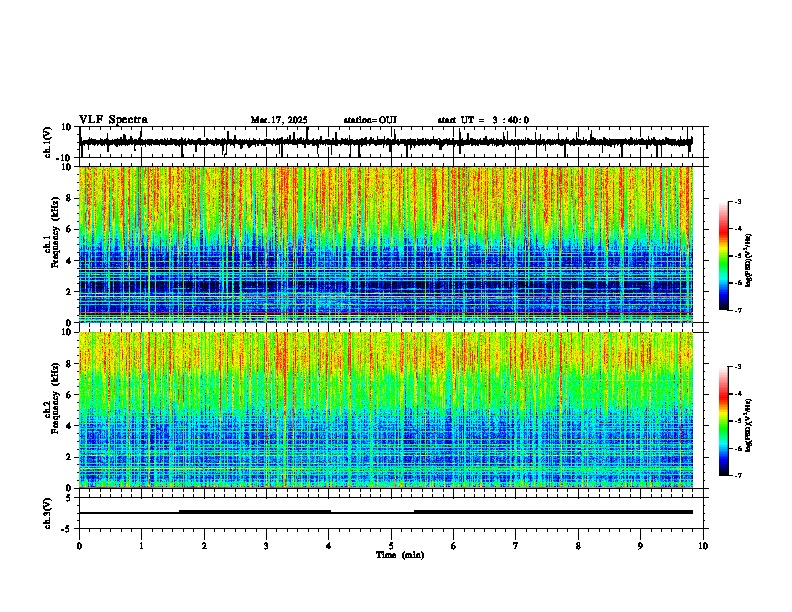Select the date label "Mar.17, 2025"
792x612 pixels.
[x=279, y=120]
